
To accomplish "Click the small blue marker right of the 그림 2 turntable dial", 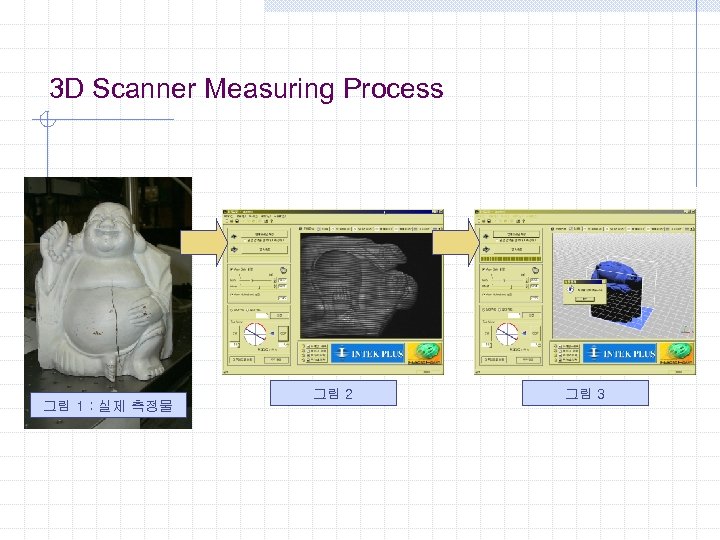I will point(272,333).
